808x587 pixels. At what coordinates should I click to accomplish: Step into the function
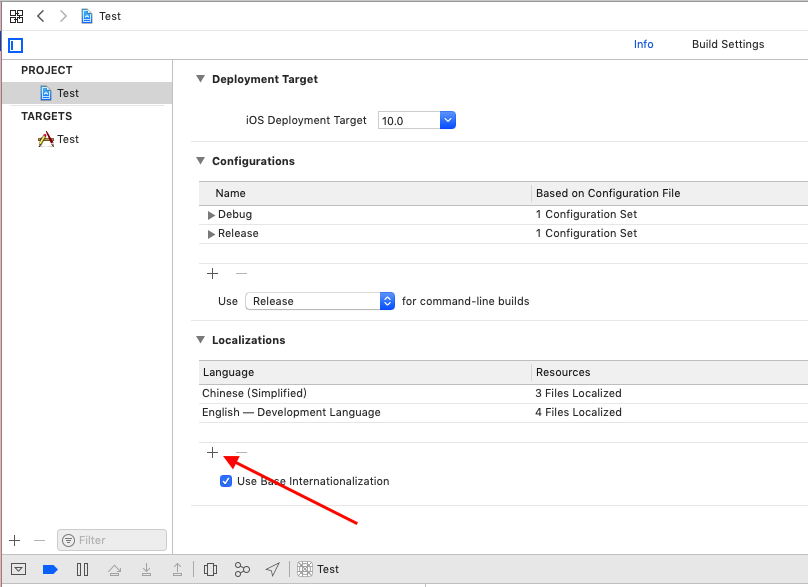(x=146, y=569)
